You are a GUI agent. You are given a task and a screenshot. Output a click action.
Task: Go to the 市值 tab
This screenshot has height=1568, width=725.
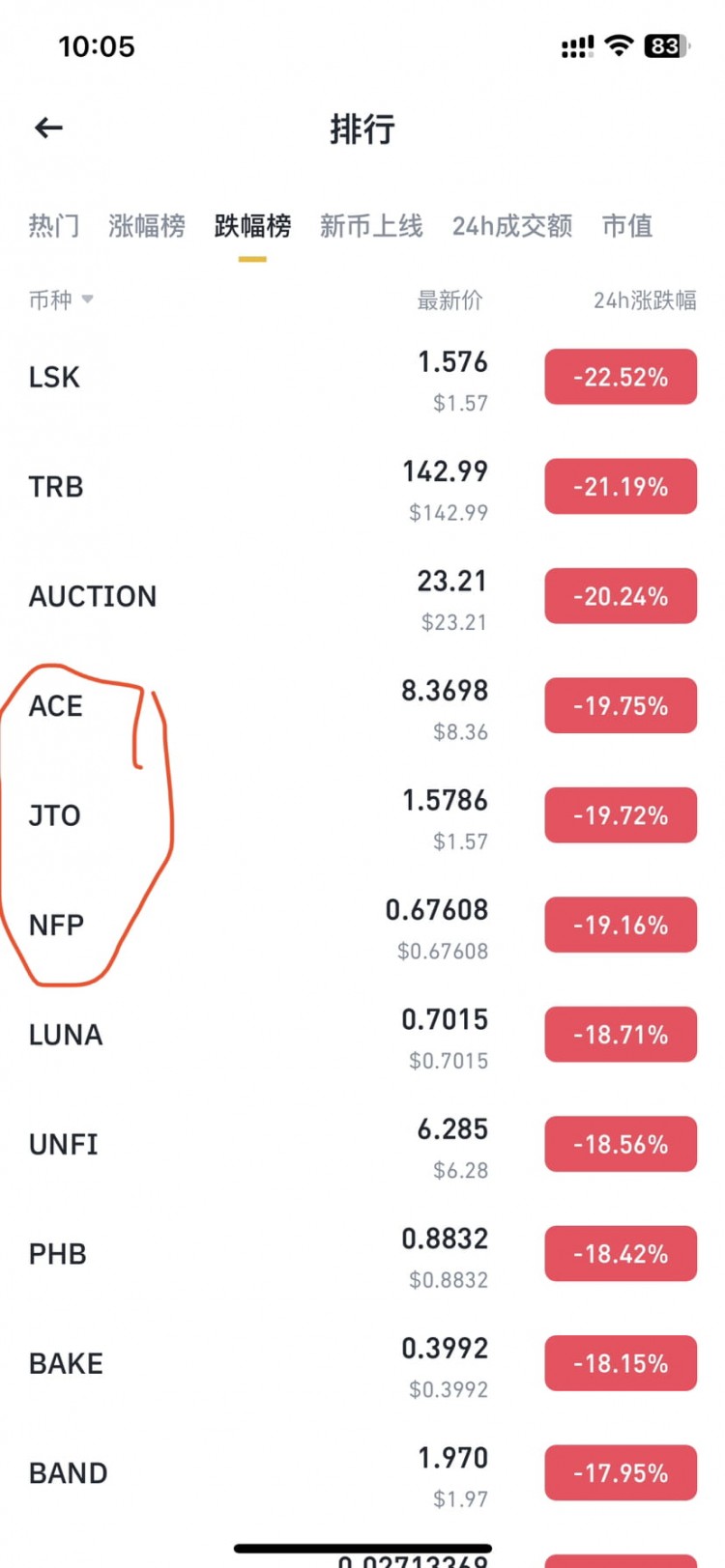click(x=627, y=226)
